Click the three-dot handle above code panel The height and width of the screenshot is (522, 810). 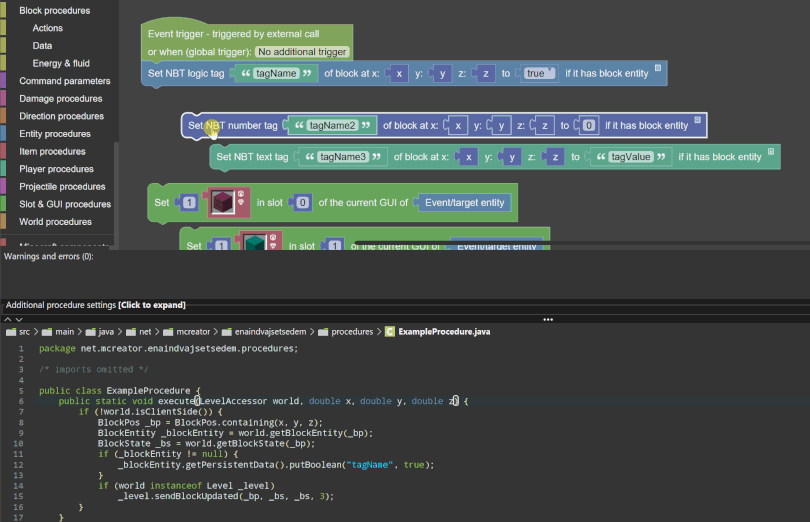pos(548,319)
